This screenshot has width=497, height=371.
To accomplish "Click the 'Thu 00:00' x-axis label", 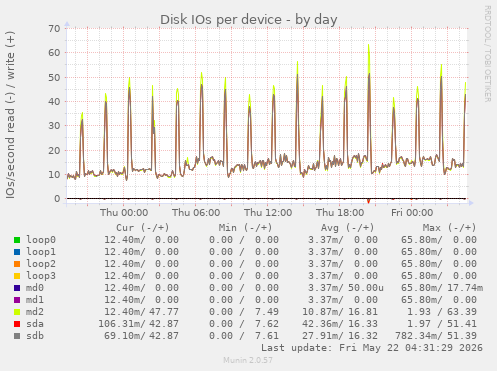I will coord(124,213).
